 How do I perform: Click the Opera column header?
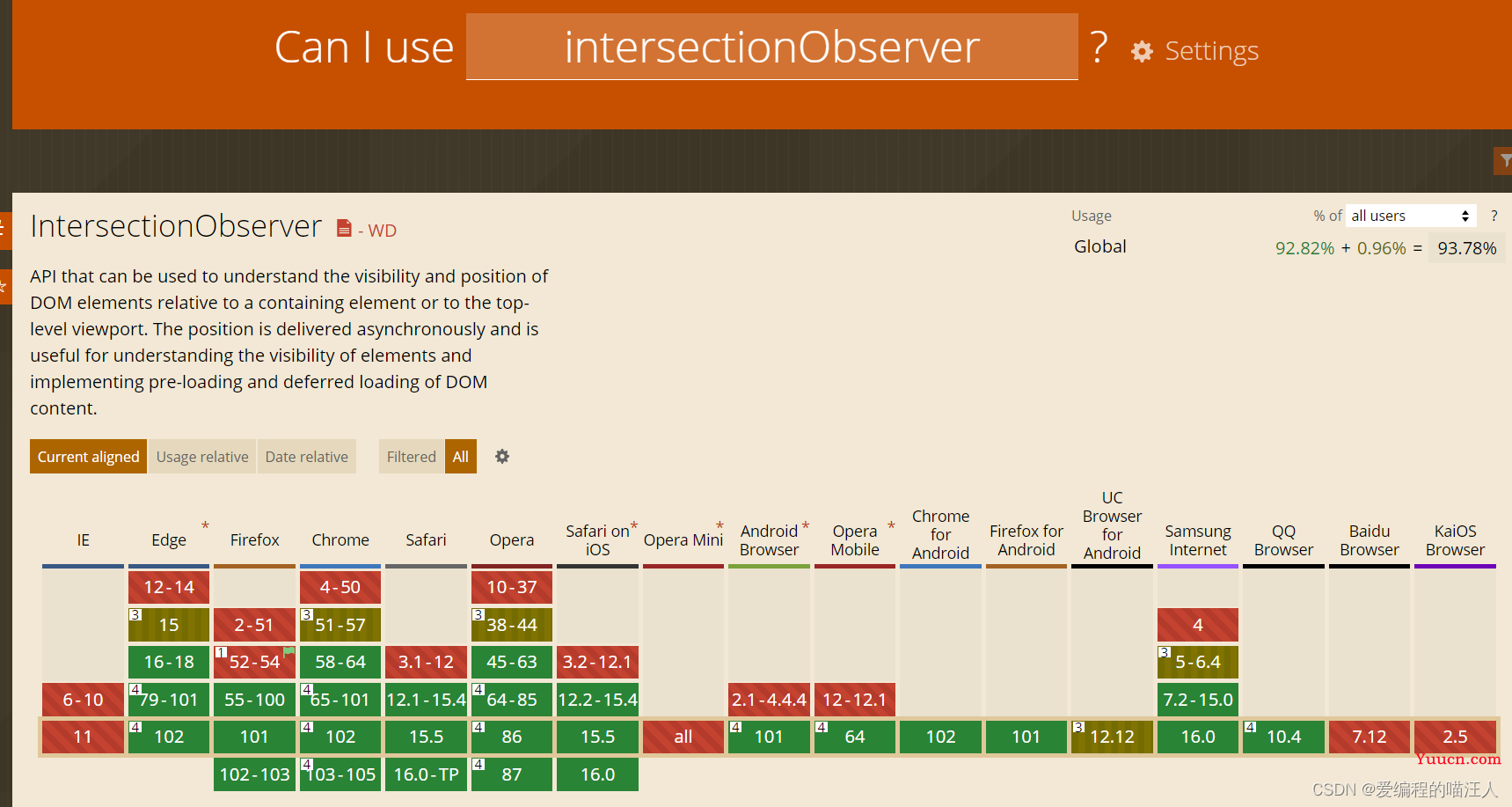point(512,540)
